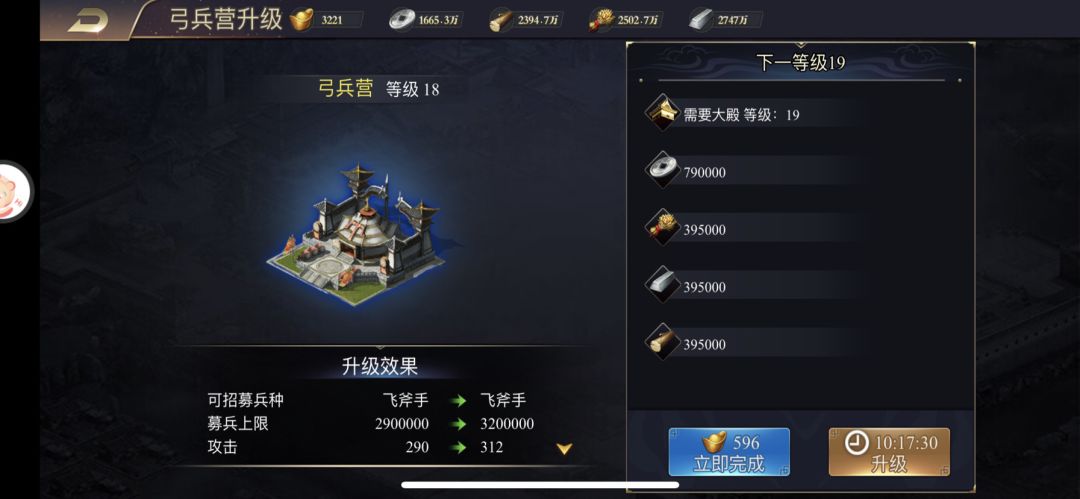The height and width of the screenshot is (499, 1080).
Task: Tap the silver coin resource icon in top bar
Action: 402,20
